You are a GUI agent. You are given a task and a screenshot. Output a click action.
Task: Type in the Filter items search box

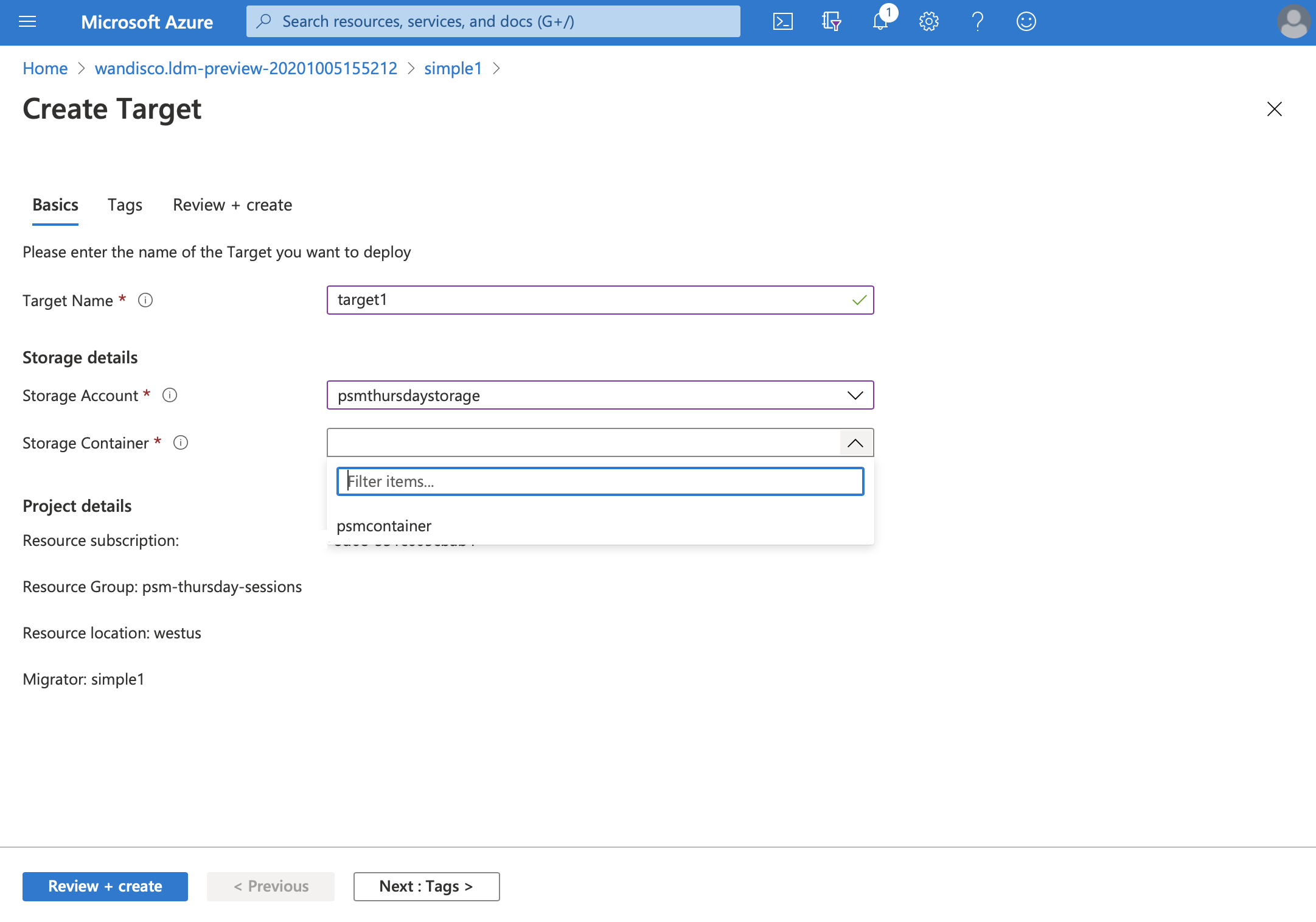click(600, 481)
